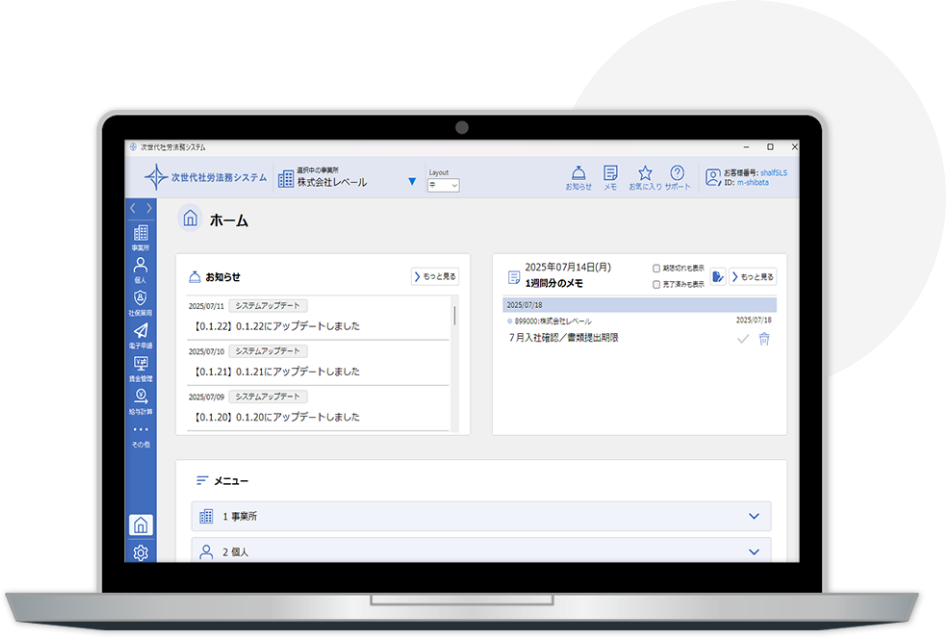Click the お知らせ bell icon in header
The width and height of the screenshot is (946, 638).
pyautogui.click(x=578, y=176)
